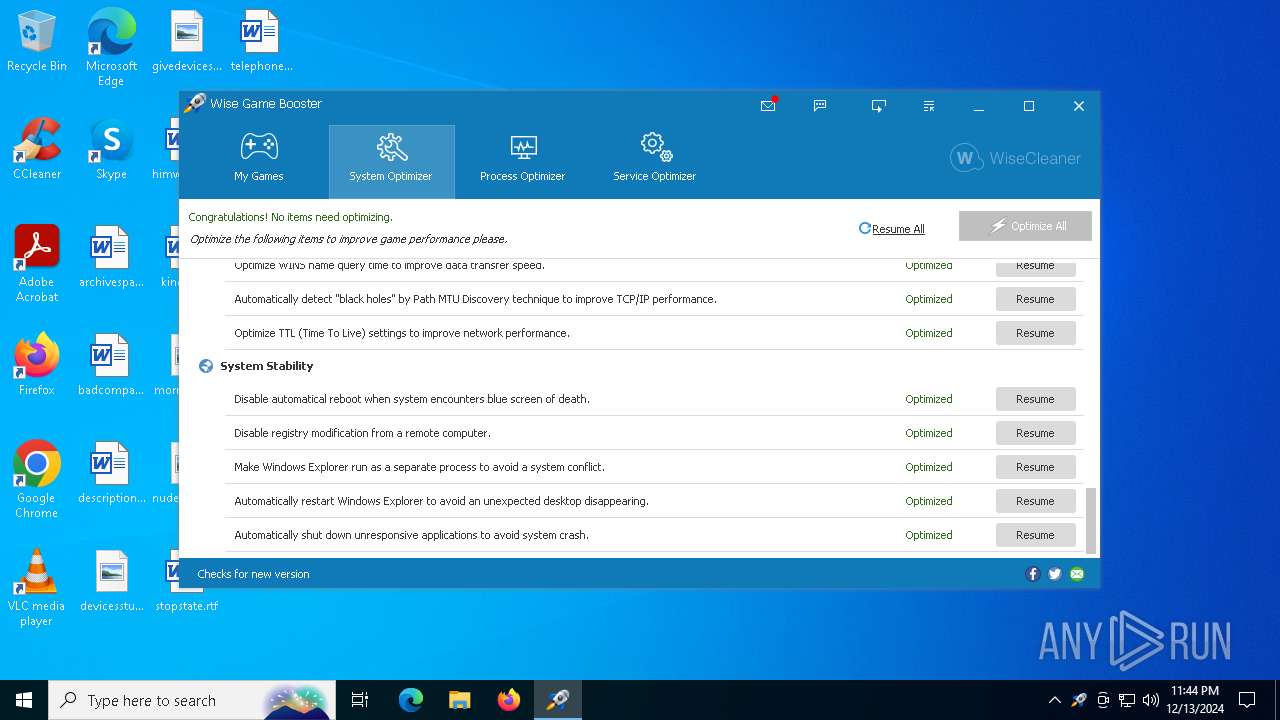Switch to My Games tab
This screenshot has width=1280, height=720.
pos(259,160)
